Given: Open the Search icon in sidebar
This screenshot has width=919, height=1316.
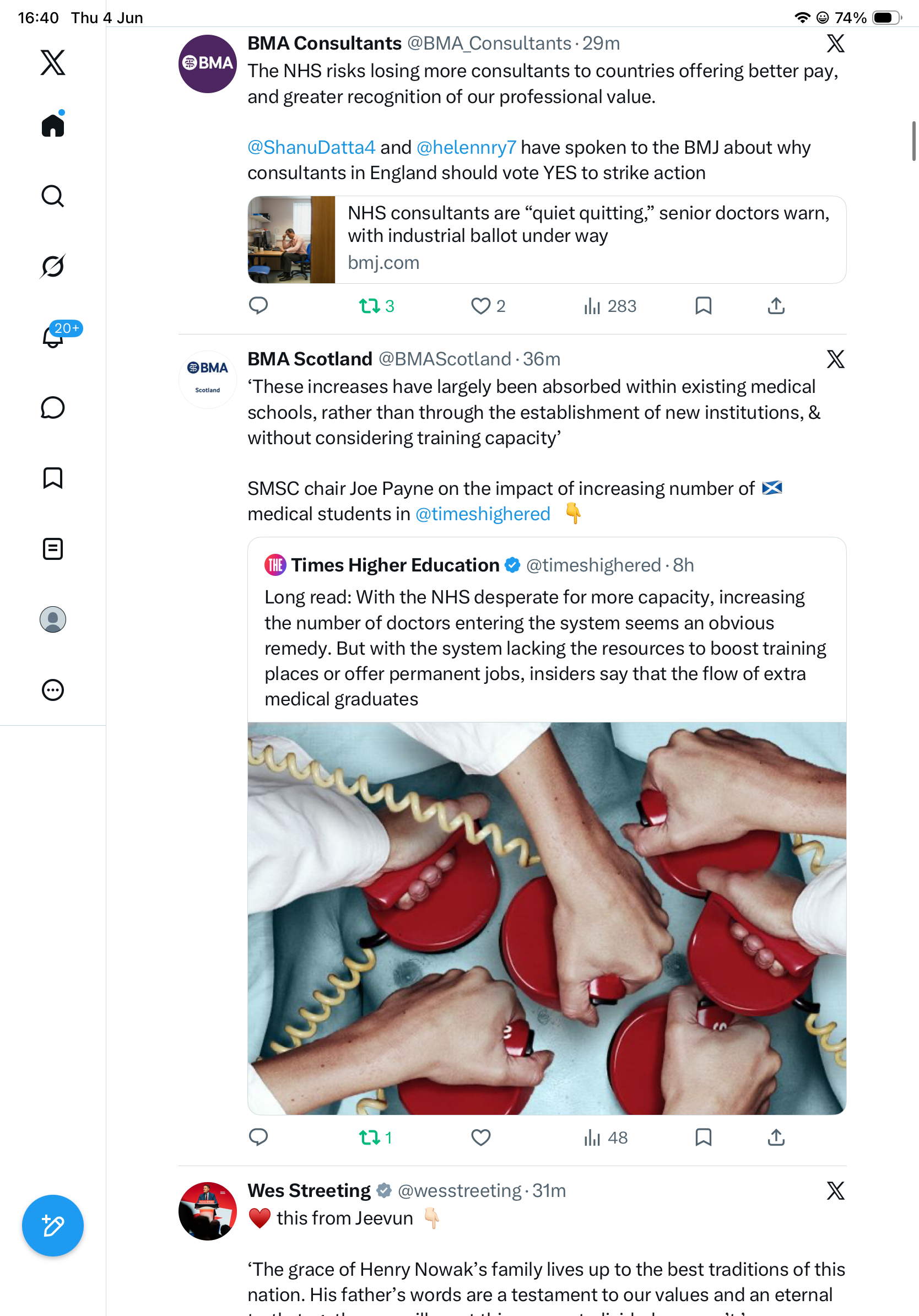Looking at the screenshot, I should 53,196.
